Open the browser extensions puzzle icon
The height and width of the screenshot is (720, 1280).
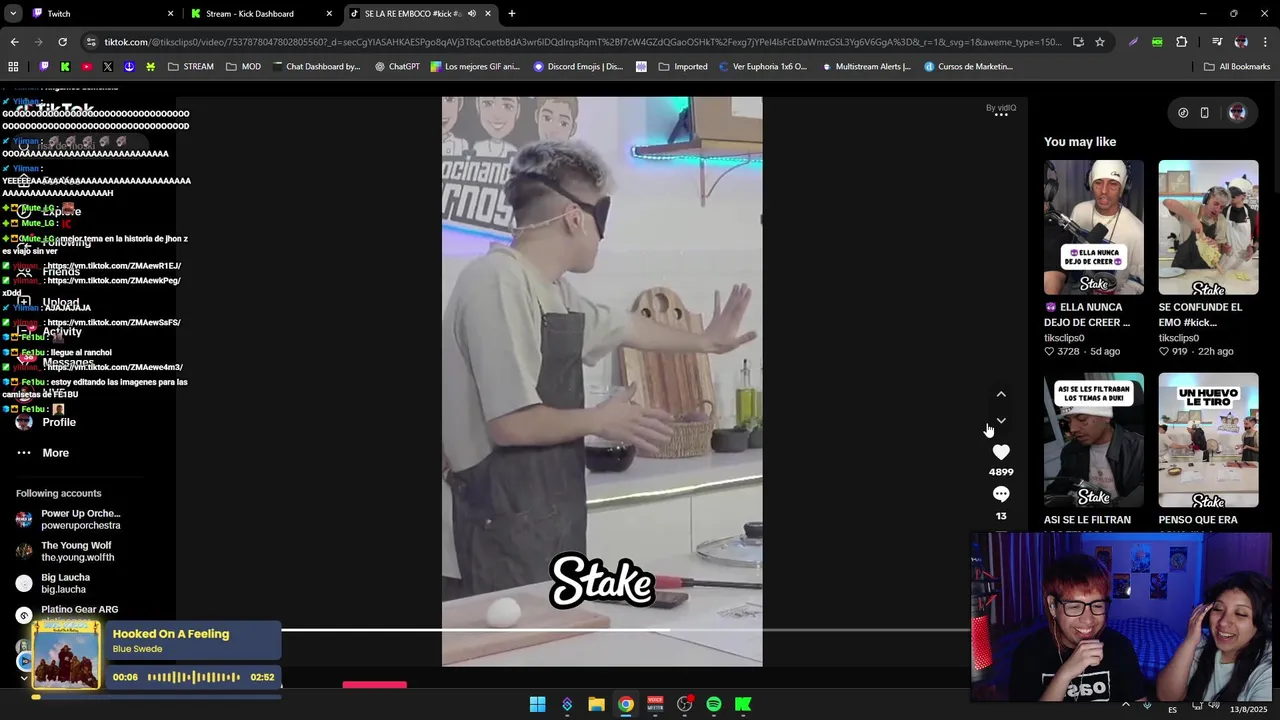(1182, 42)
